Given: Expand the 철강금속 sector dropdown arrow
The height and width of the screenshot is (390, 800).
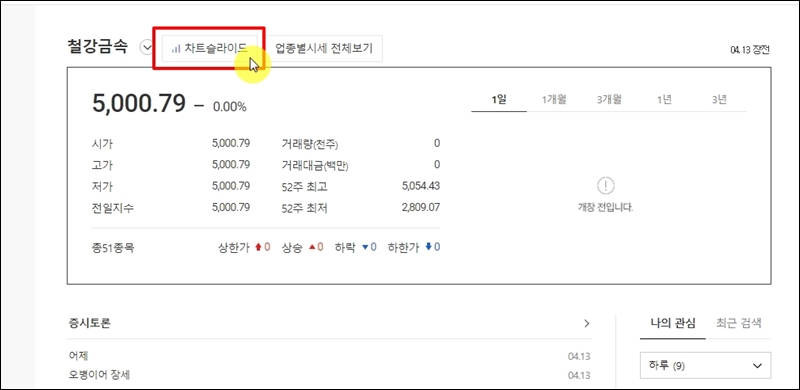Looking at the screenshot, I should click(x=147, y=48).
